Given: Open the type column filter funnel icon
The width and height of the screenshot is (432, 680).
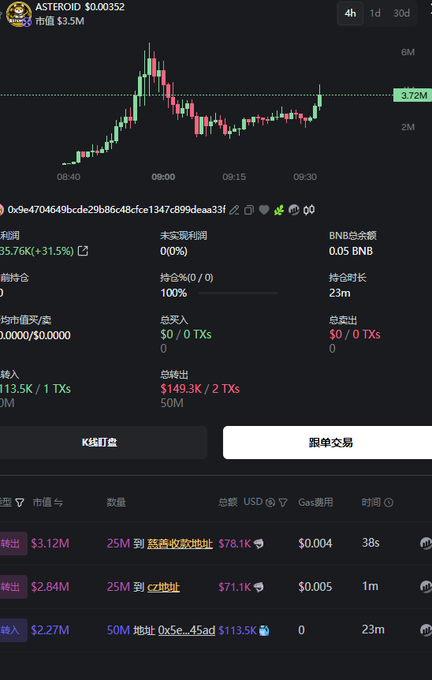Looking at the screenshot, I should click(20, 502).
